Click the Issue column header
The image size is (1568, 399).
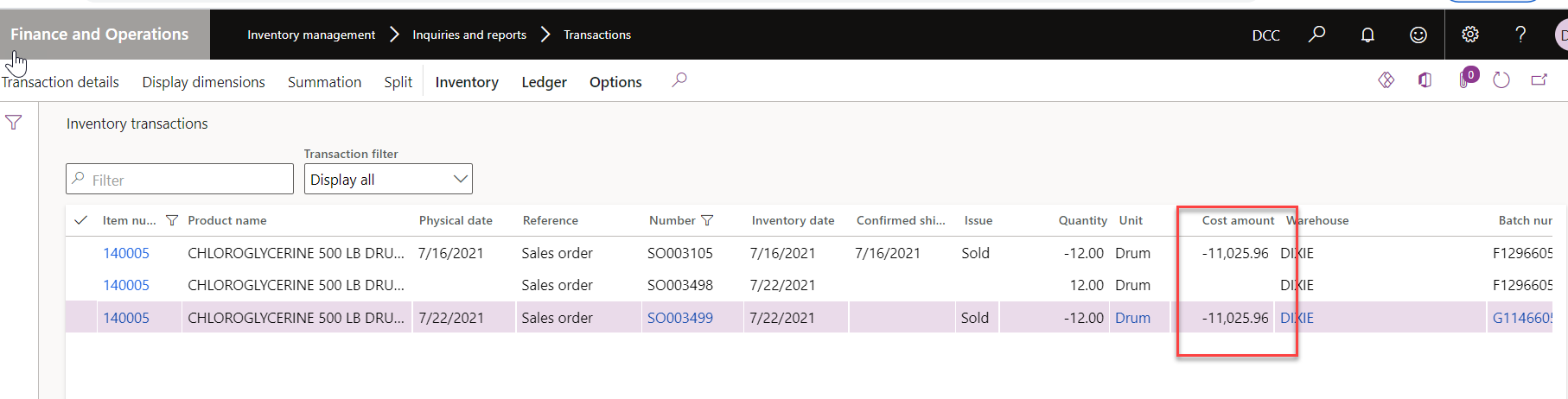978,220
